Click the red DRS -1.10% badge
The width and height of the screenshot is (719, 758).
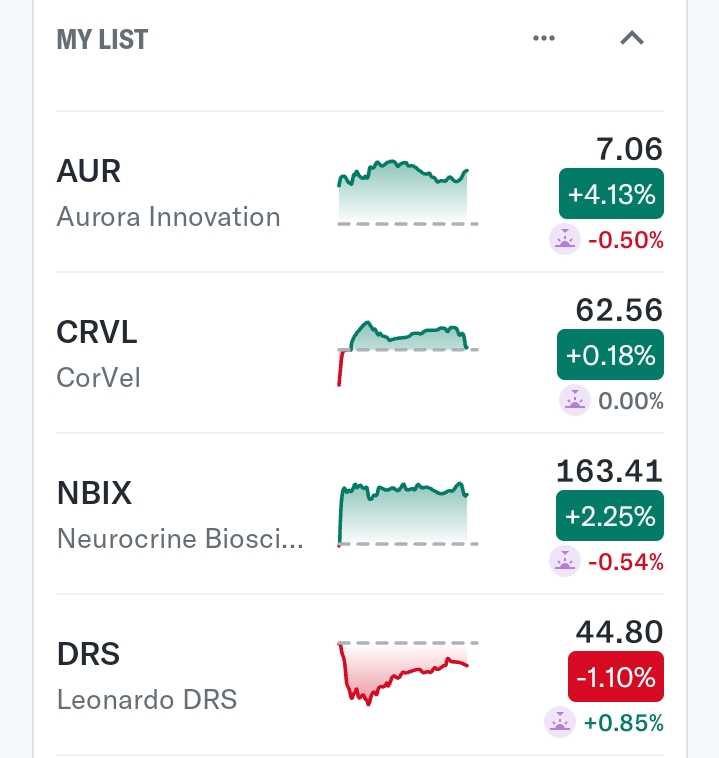tap(616, 677)
